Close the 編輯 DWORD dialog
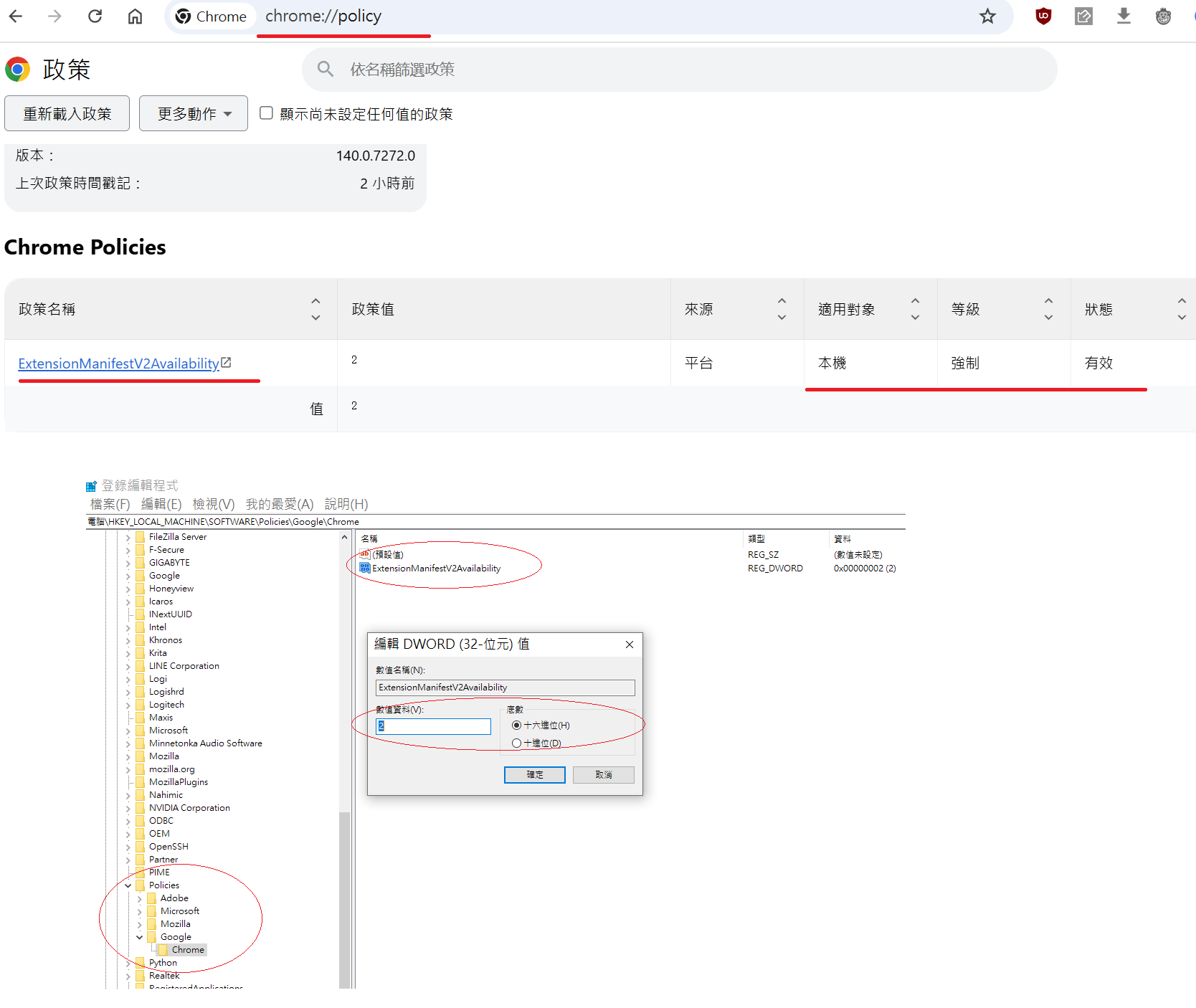This screenshot has height=1008, width=1196. coord(630,645)
